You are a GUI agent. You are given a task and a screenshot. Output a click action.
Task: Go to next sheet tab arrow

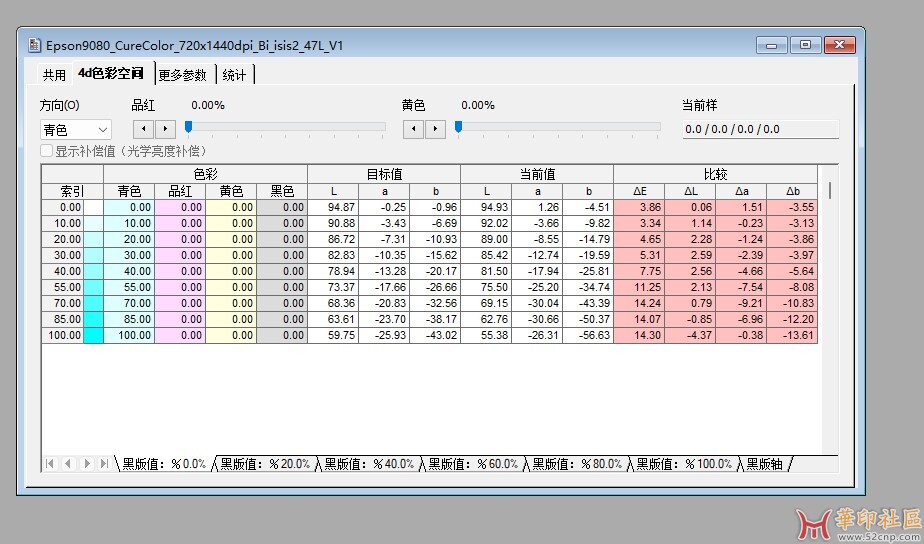86,464
